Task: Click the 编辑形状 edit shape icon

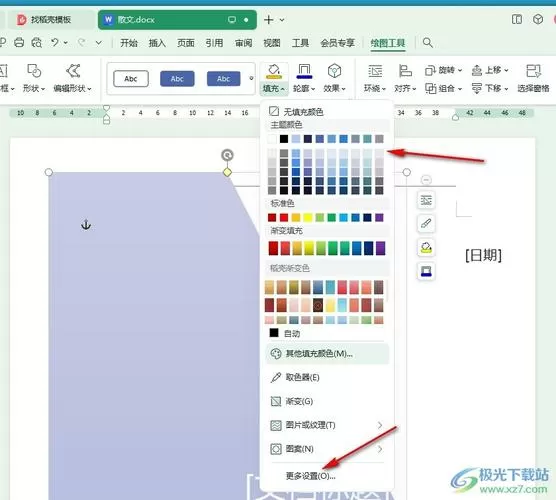Action: point(73,71)
